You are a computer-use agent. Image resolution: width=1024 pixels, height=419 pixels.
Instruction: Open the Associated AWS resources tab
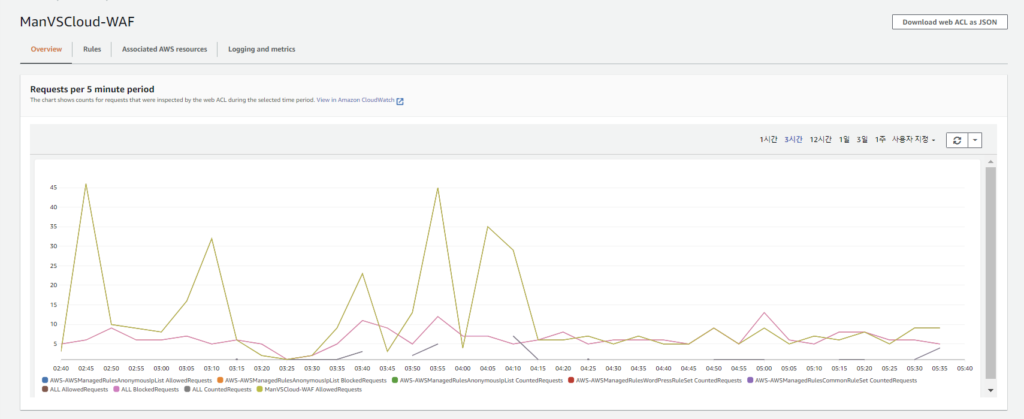pos(164,49)
